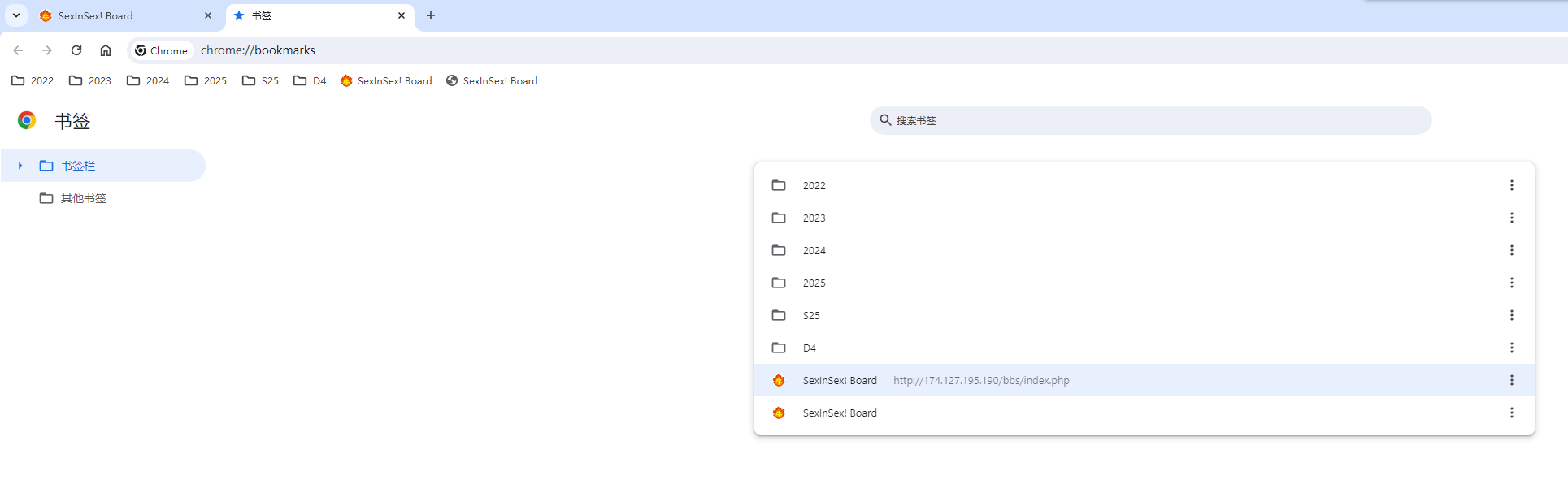
Task: Open three-dot menu for S25 folder row
Action: tap(1511, 315)
